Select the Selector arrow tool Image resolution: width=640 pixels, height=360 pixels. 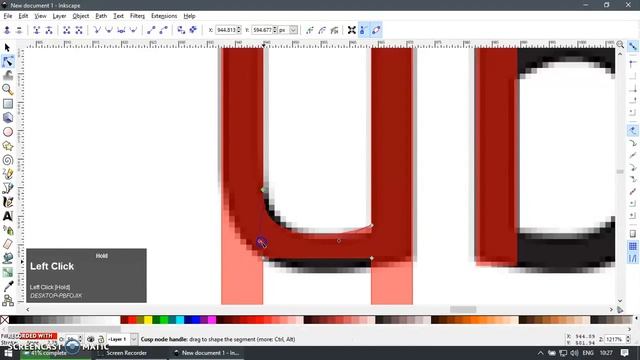pyautogui.click(x=7, y=48)
